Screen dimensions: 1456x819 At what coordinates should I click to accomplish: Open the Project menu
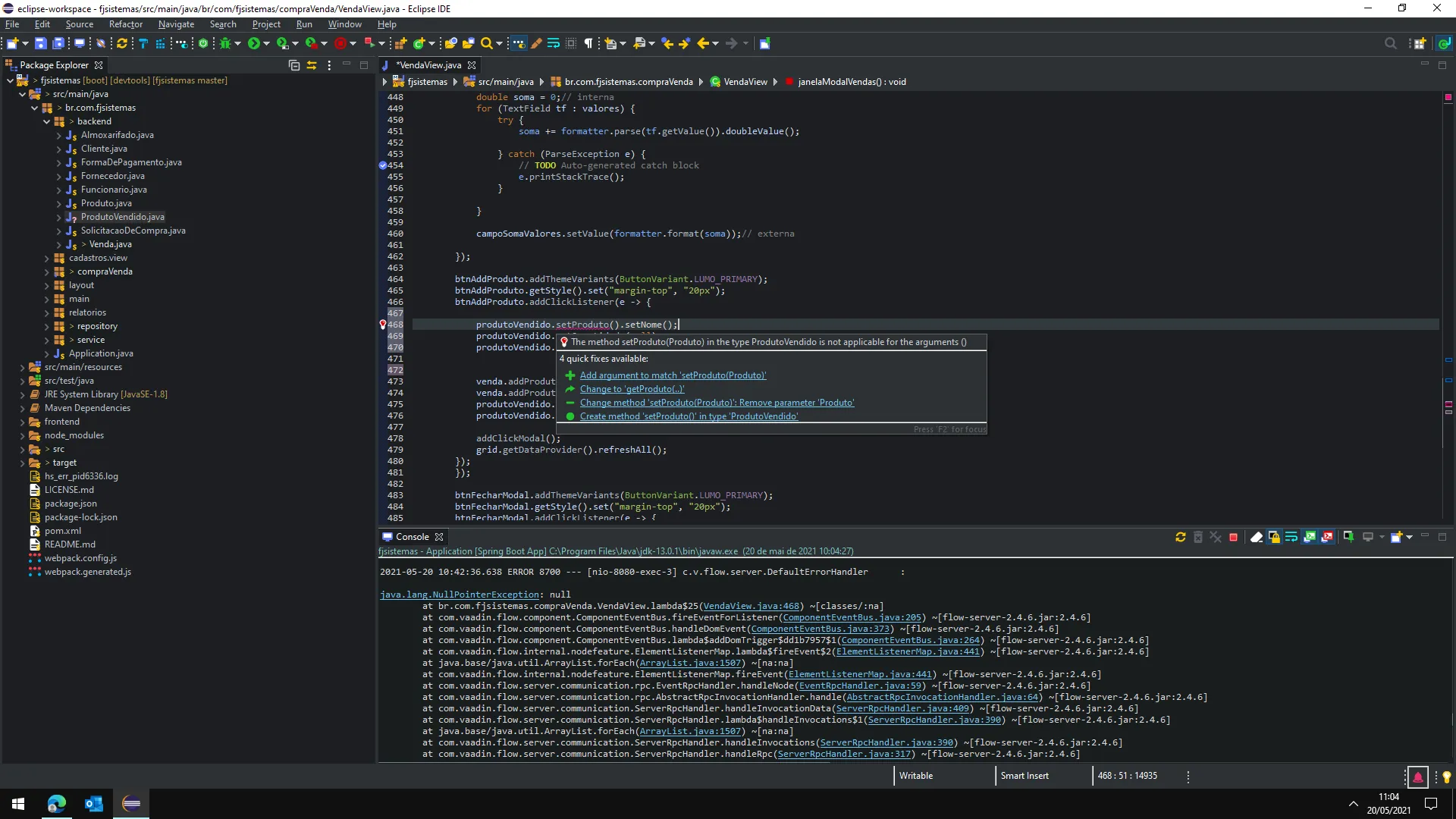(x=266, y=24)
